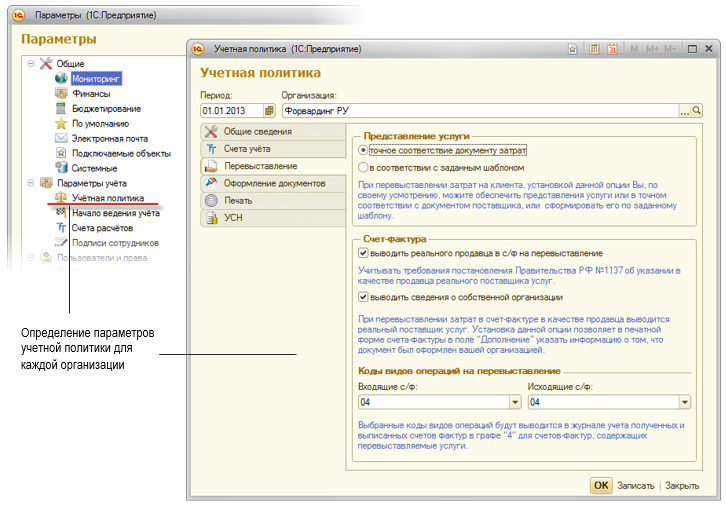Click the Организация field with Форвардинг РУ
This screenshot has height=506, width=726.
click(x=481, y=111)
